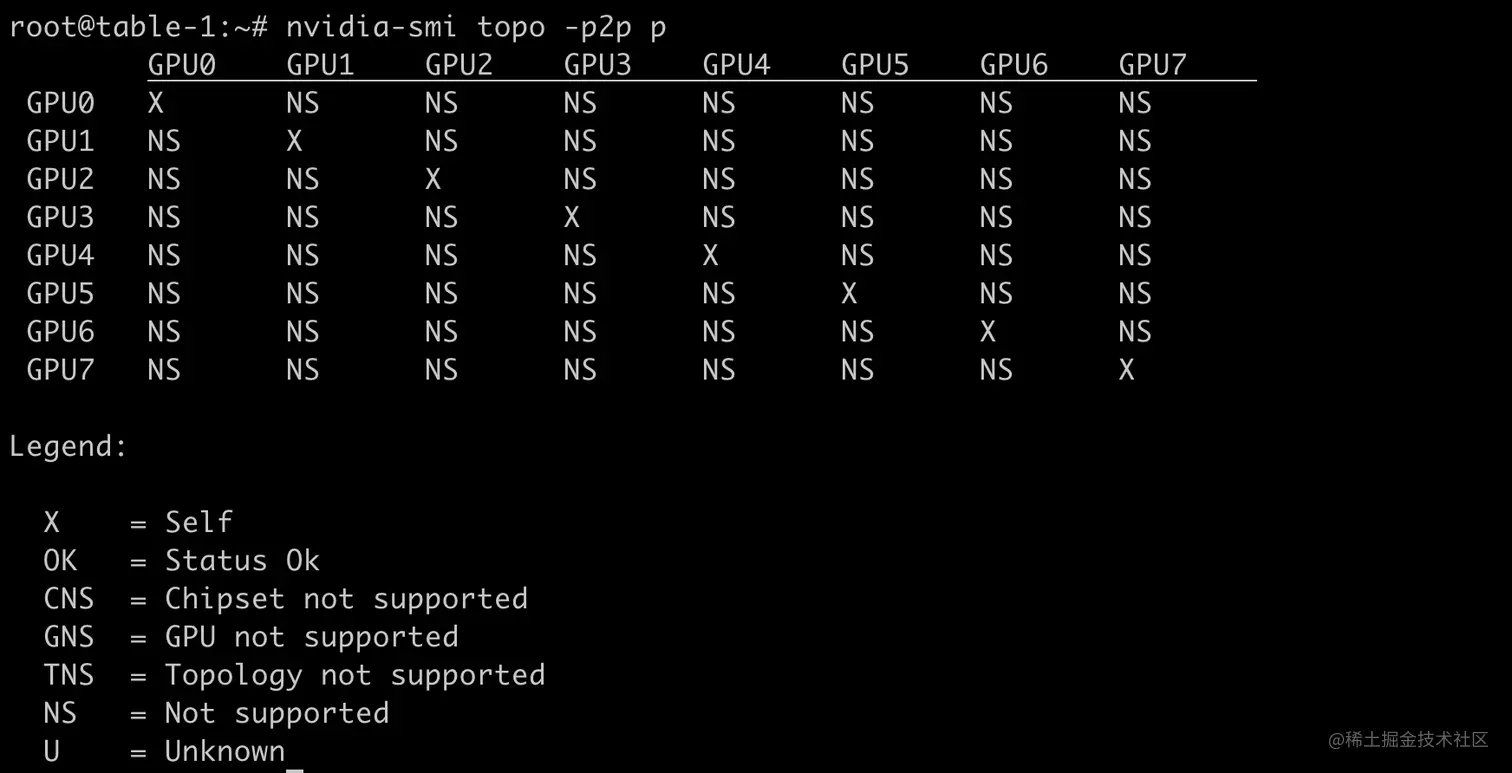Viewport: 1512px width, 773px height.
Task: Click the GPU4 row self X marker
Action: coord(711,256)
